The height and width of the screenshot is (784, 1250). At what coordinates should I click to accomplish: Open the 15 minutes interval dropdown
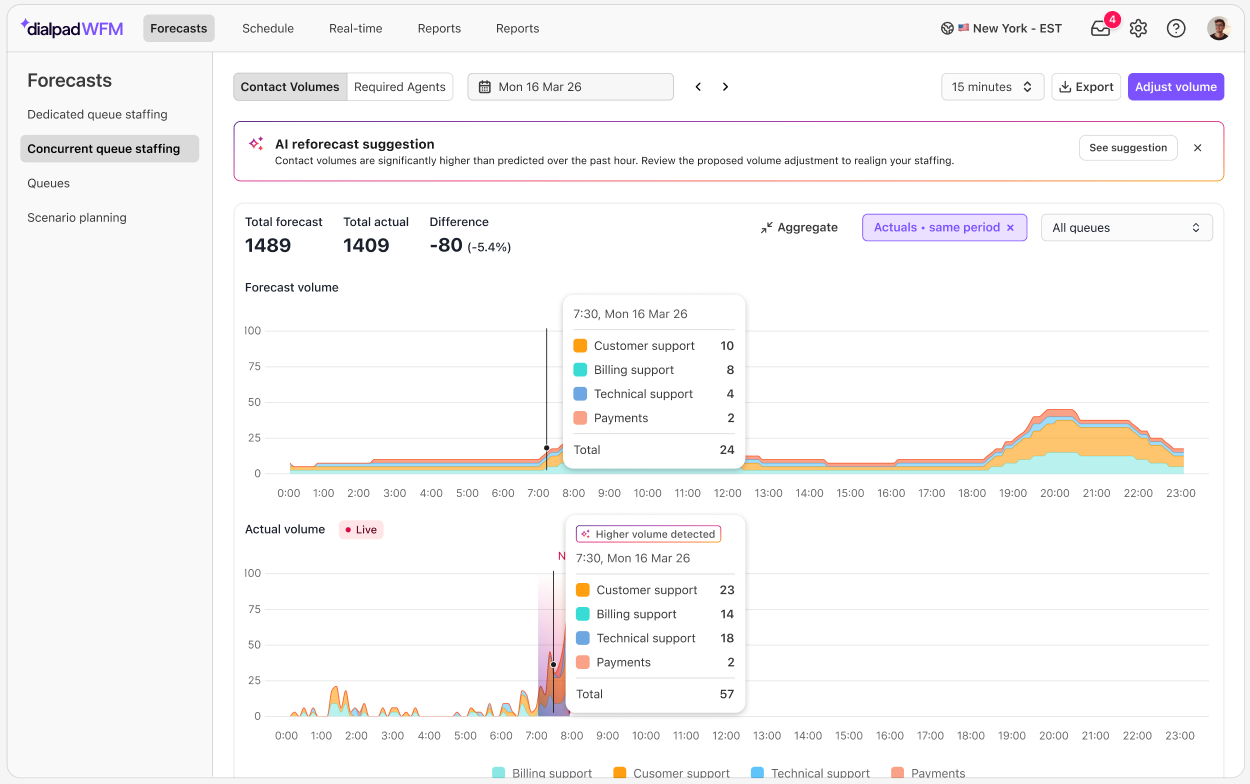(x=993, y=87)
